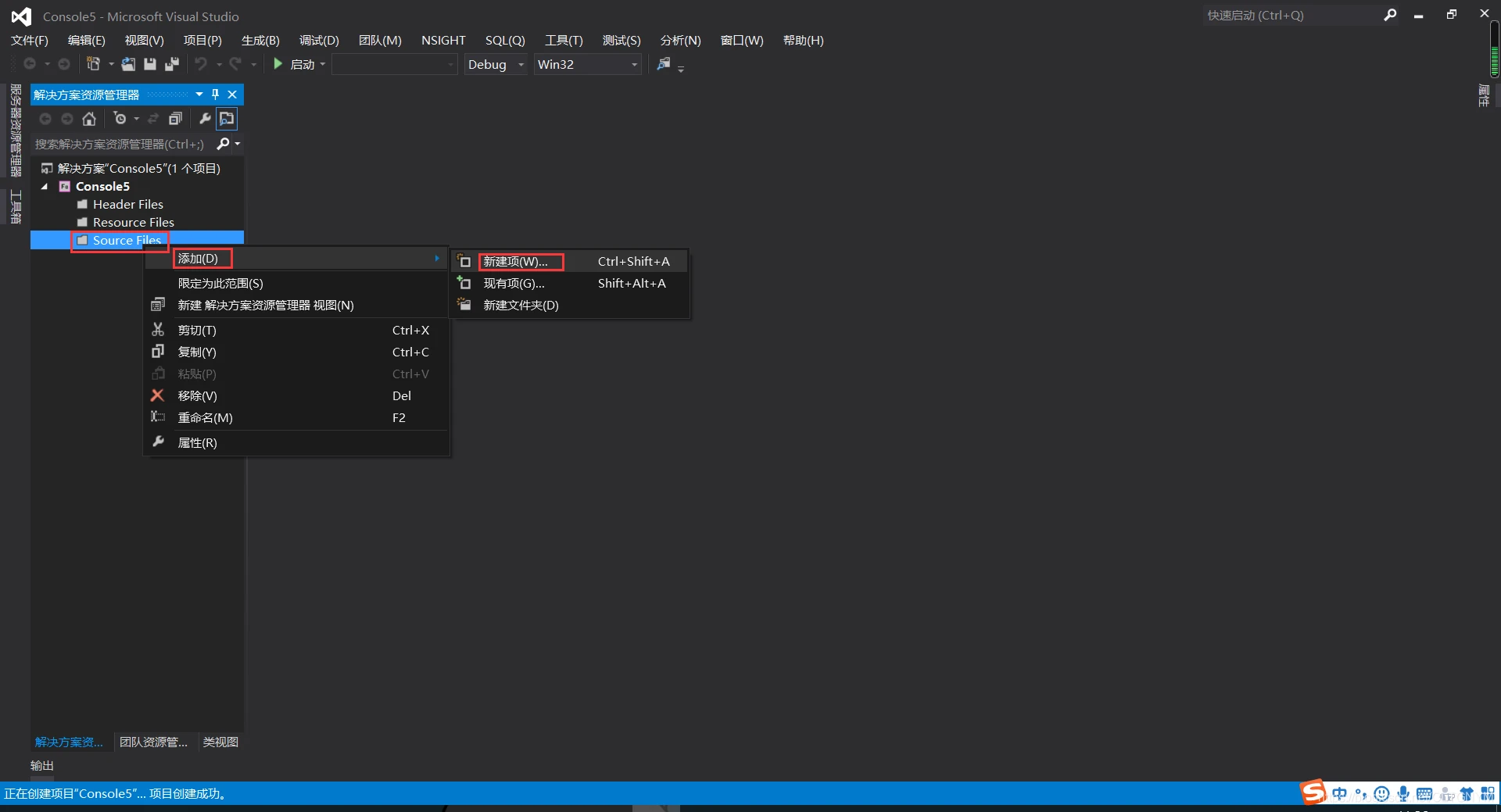This screenshot has width=1501, height=812.
Task: Click the Open File toolbar icon
Action: pyautogui.click(x=128, y=64)
